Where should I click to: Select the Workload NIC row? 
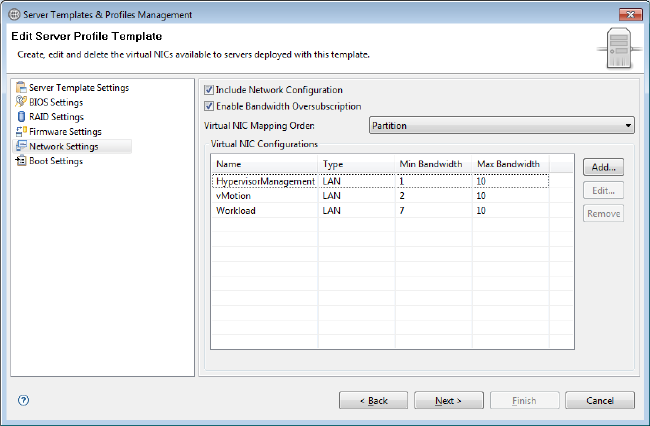tap(380, 211)
